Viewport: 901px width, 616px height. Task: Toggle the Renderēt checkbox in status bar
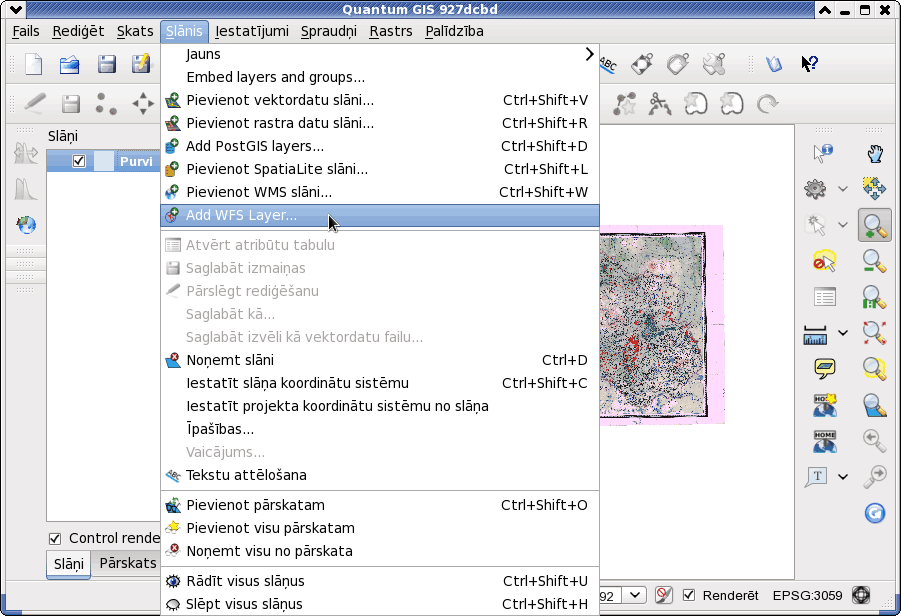(688, 595)
